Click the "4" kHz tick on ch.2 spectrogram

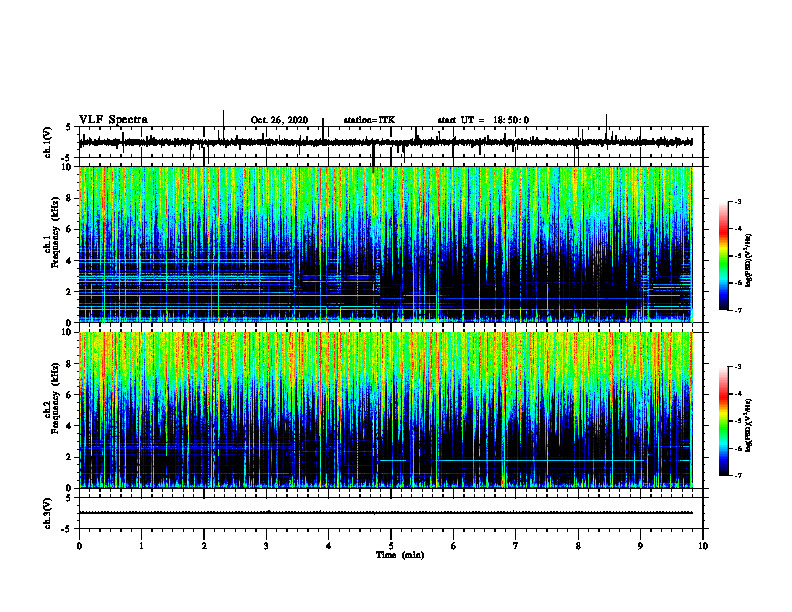tap(70, 426)
